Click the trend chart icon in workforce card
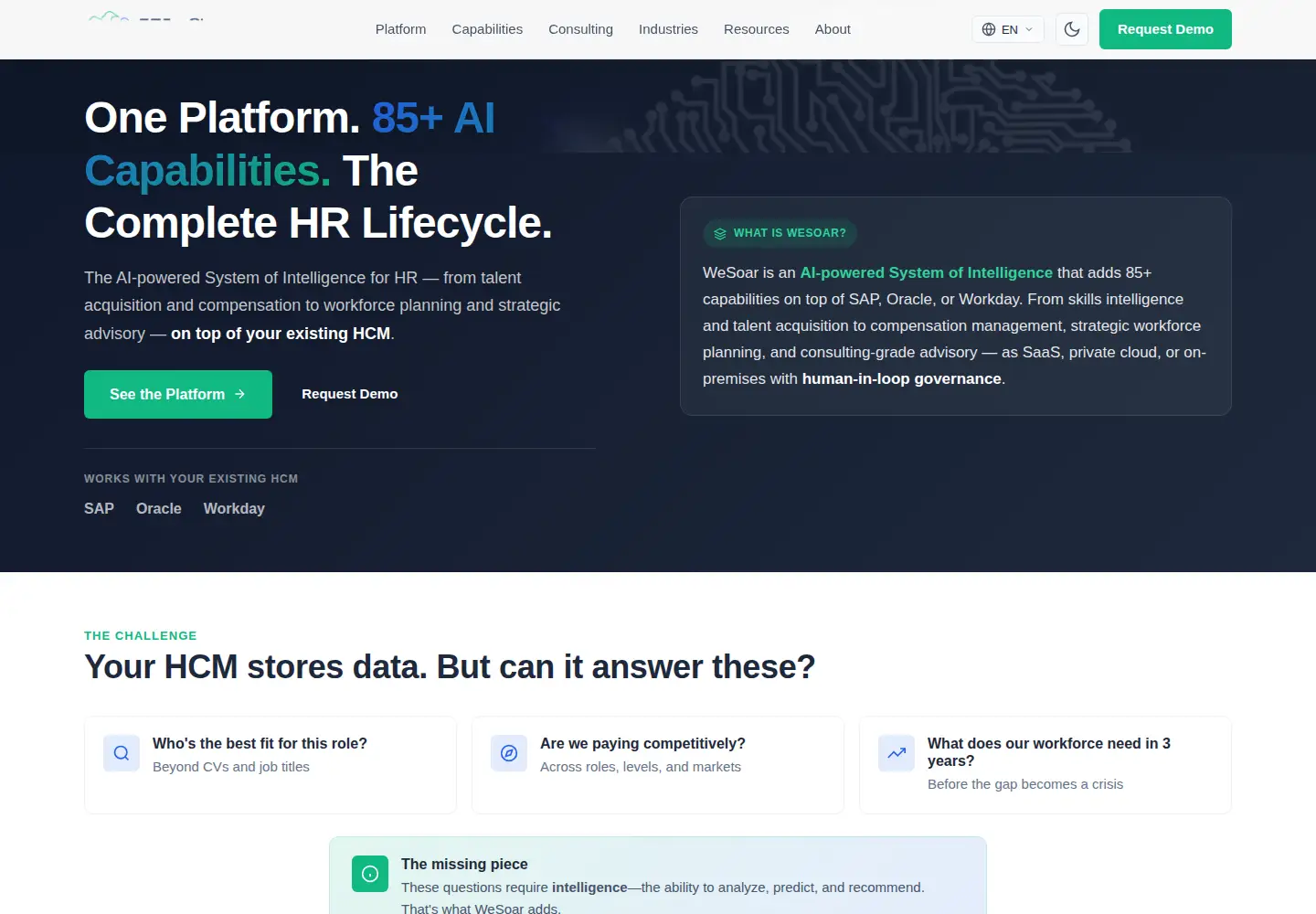Image resolution: width=1316 pixels, height=914 pixels. point(897,753)
